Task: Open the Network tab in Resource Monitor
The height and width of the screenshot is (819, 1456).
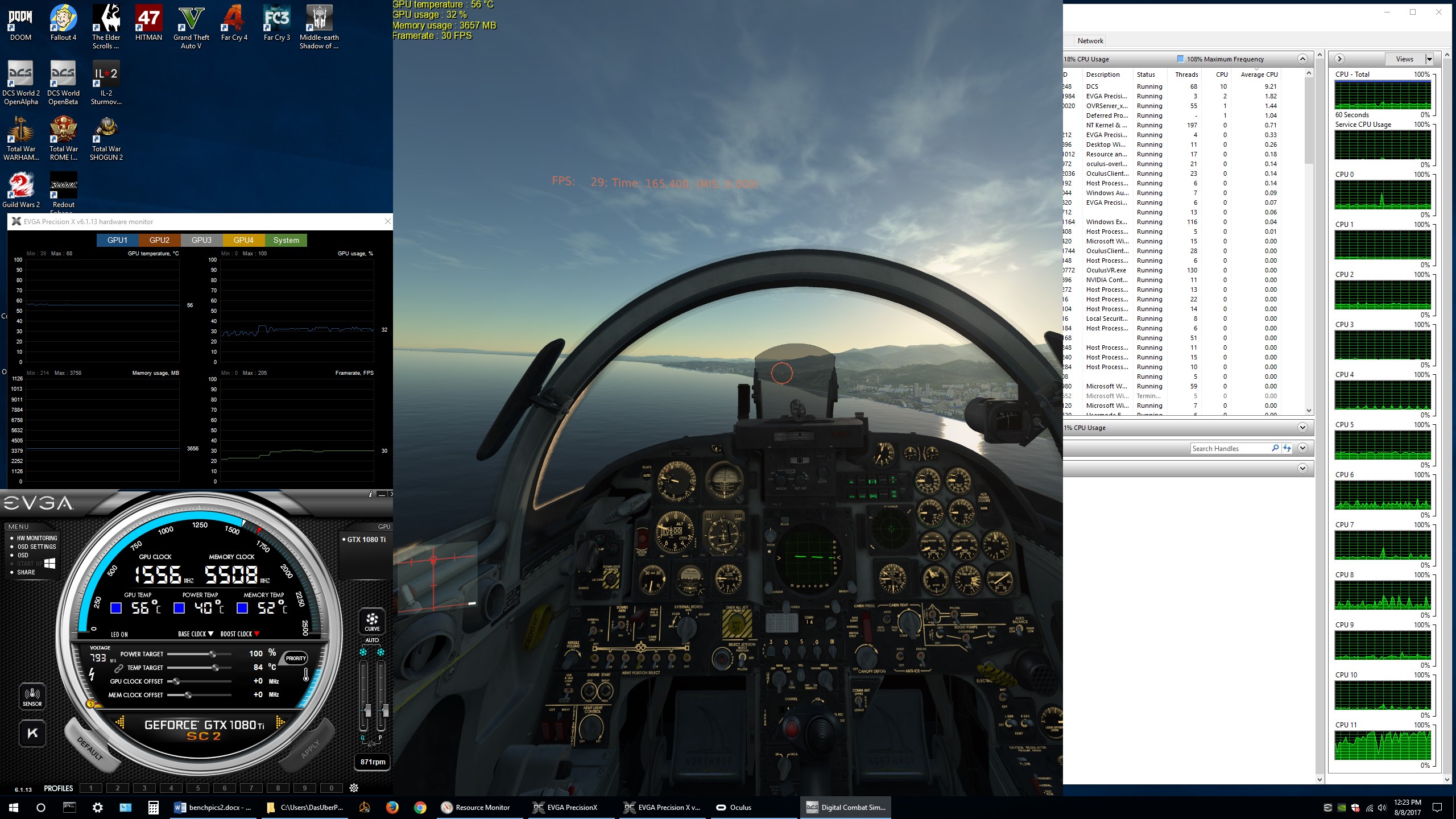Action: coord(1090,40)
